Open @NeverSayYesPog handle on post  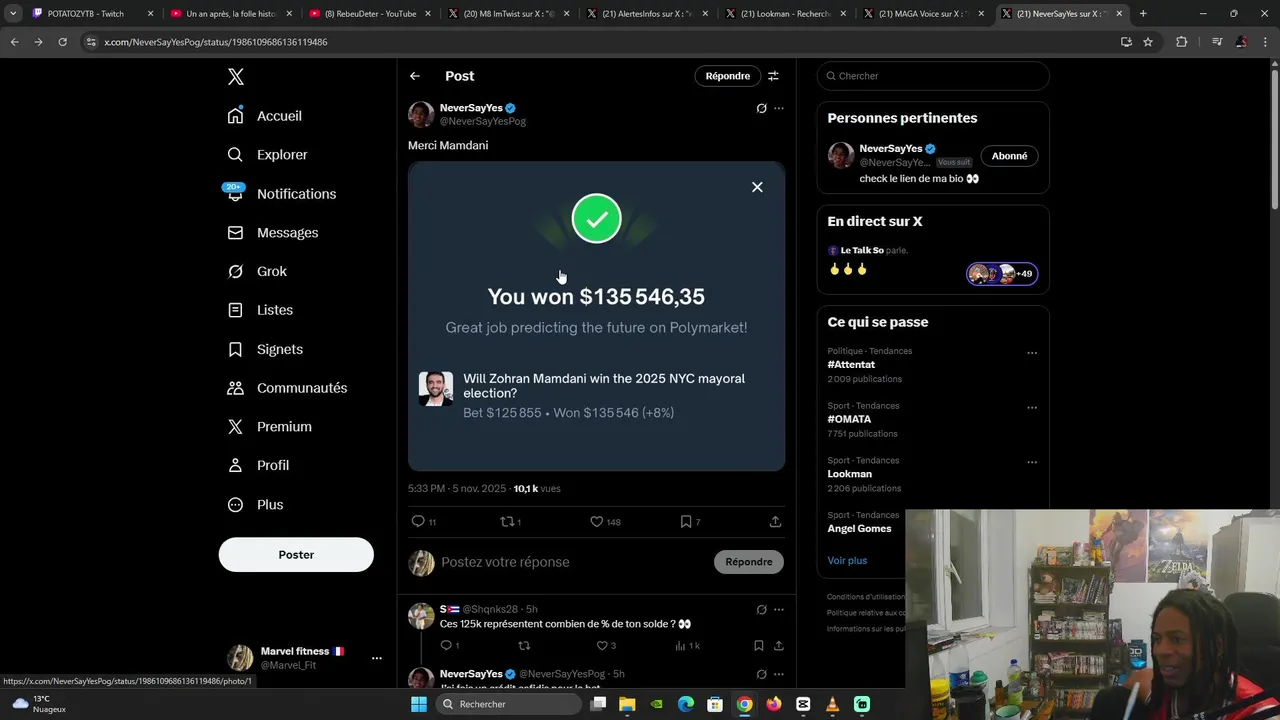coord(483,121)
